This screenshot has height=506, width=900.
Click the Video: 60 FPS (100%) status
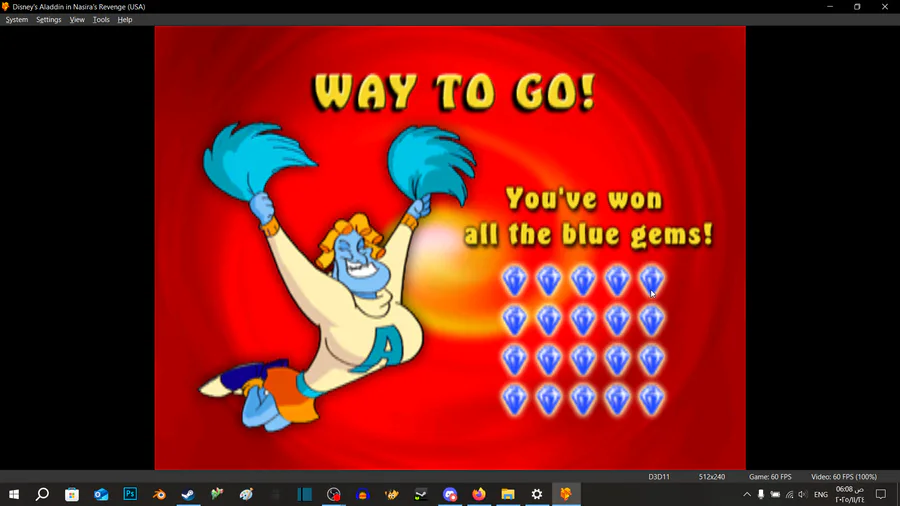844,477
